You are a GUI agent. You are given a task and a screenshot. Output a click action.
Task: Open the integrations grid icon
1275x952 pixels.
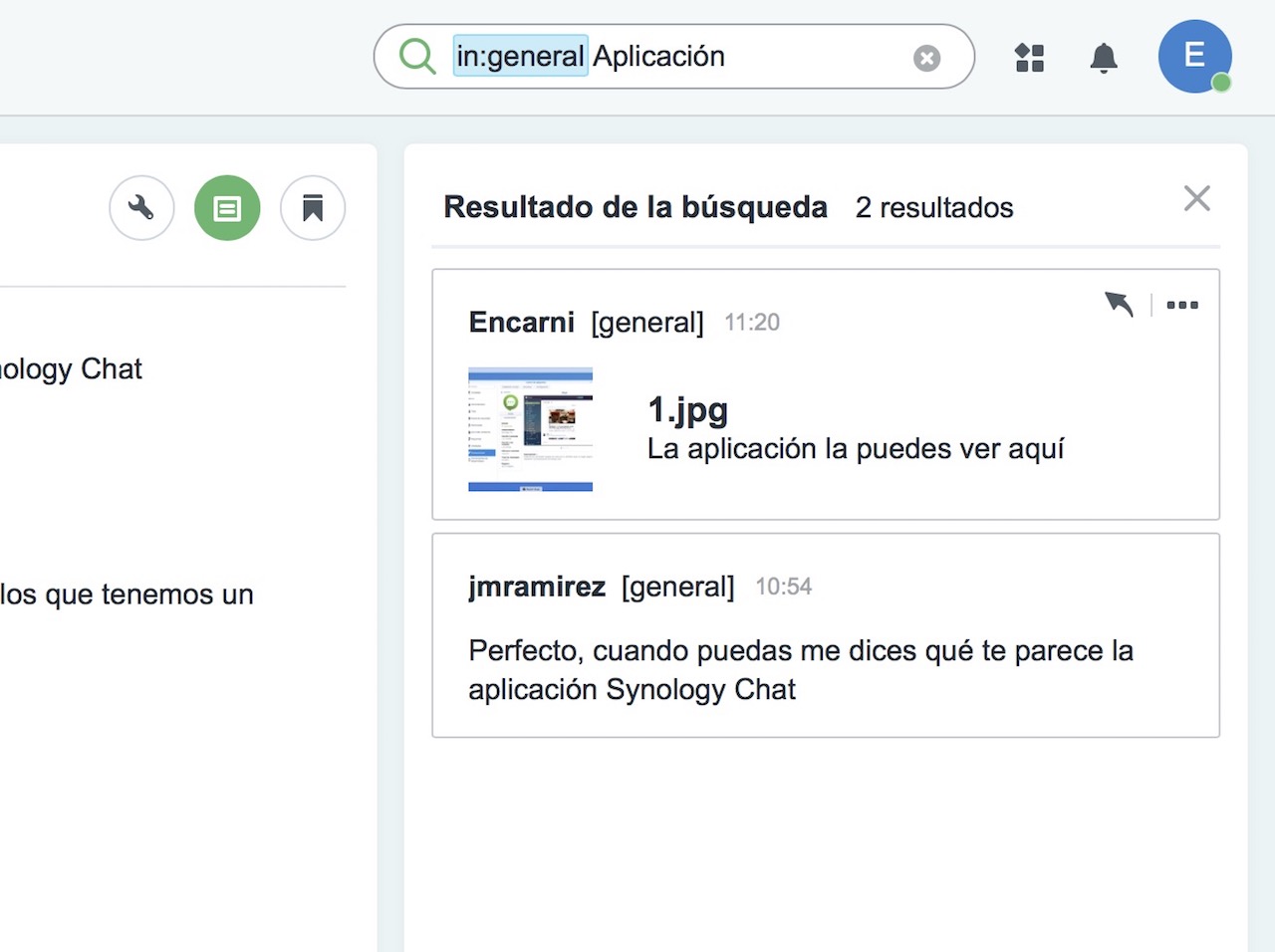click(1029, 58)
